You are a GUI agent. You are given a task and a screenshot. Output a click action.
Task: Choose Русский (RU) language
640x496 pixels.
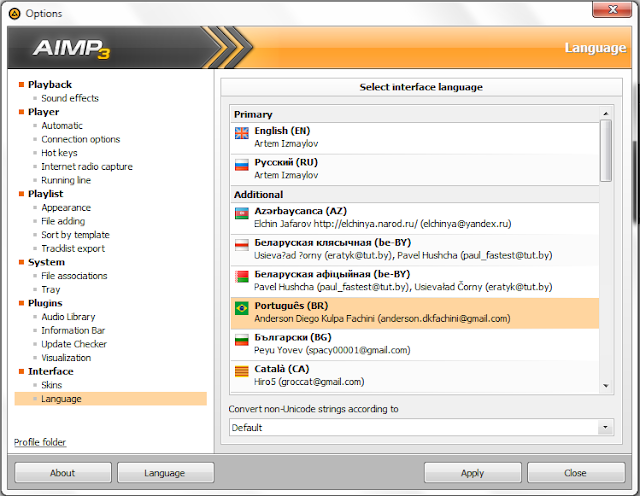[415, 169]
